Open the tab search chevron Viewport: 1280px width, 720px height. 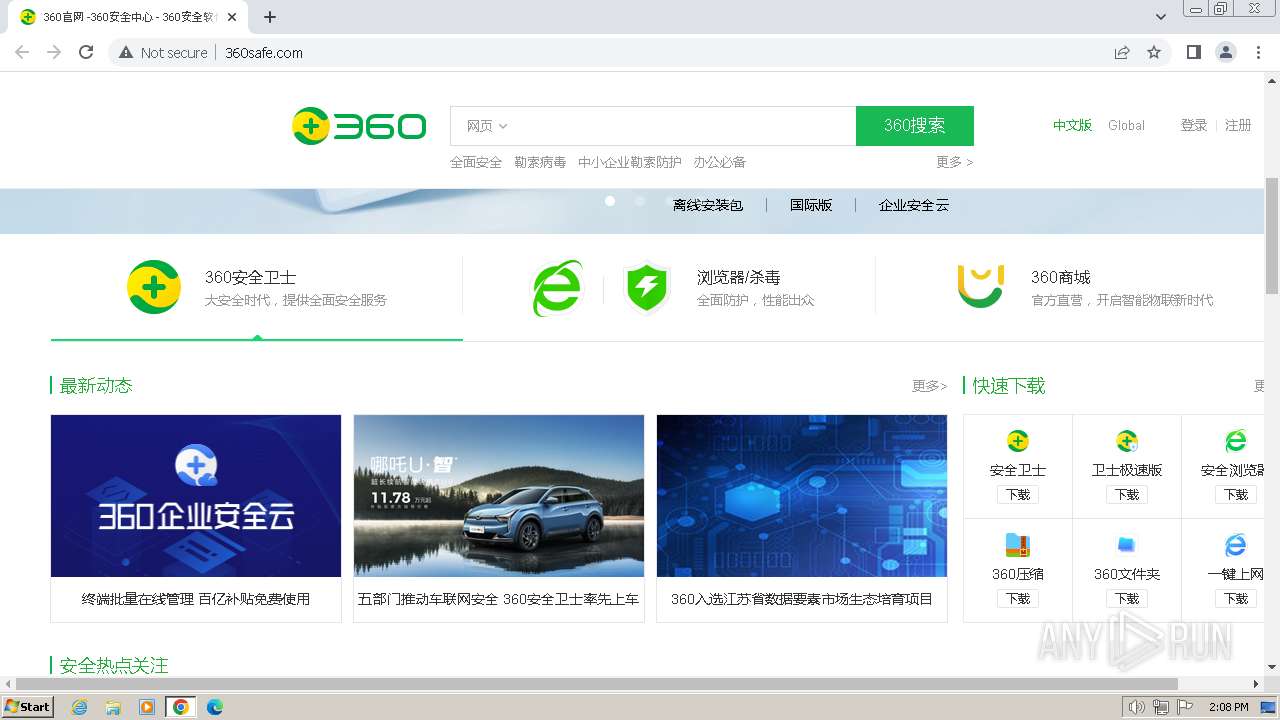coord(1161,17)
